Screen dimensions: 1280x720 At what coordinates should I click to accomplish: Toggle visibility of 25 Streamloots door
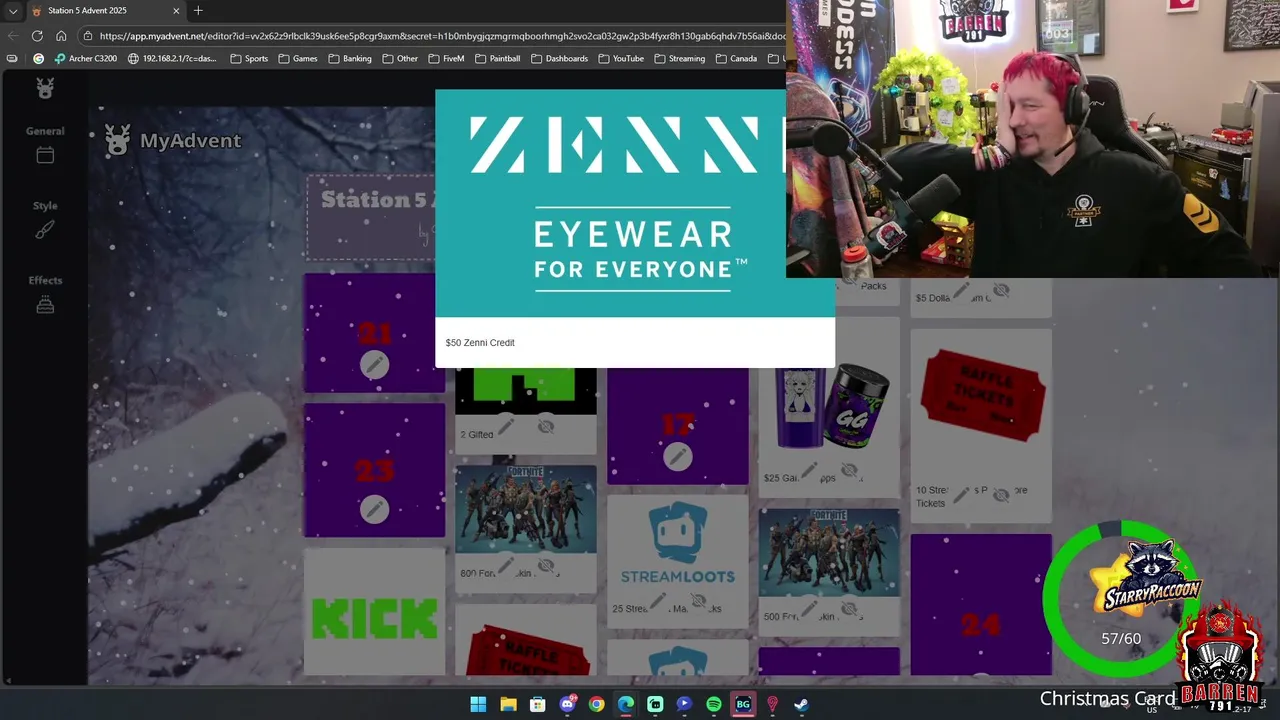pyautogui.click(x=698, y=601)
